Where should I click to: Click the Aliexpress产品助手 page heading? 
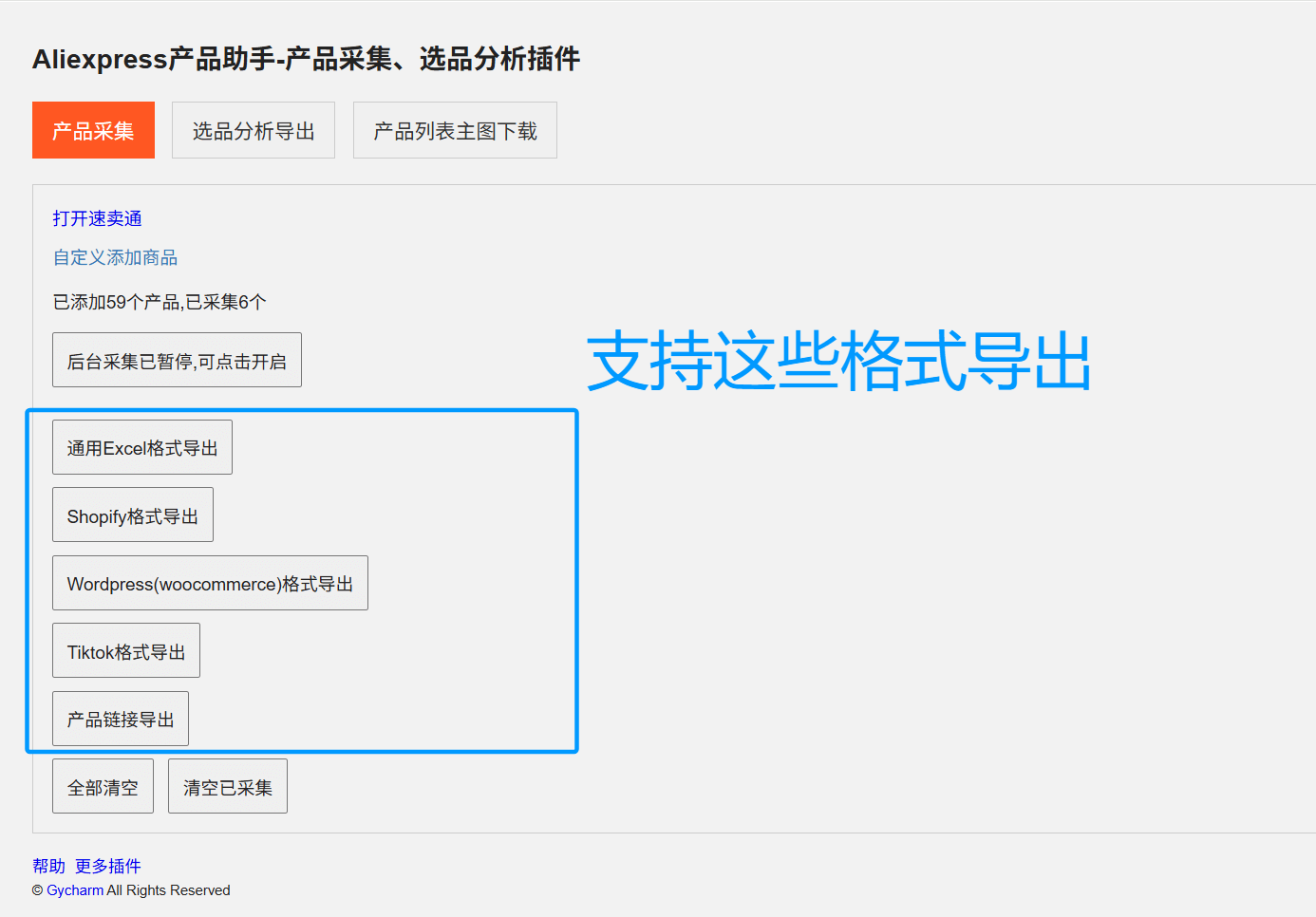[x=306, y=59]
